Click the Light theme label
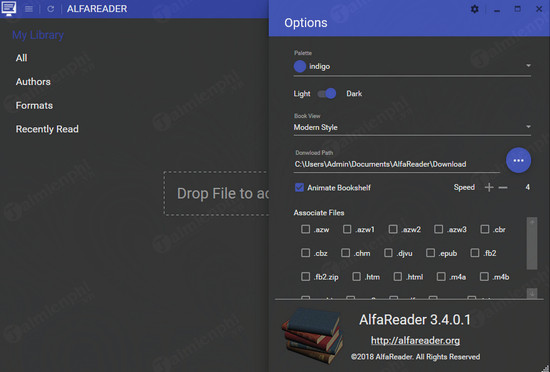Image resolution: width=550 pixels, height=372 pixels. 302,94
